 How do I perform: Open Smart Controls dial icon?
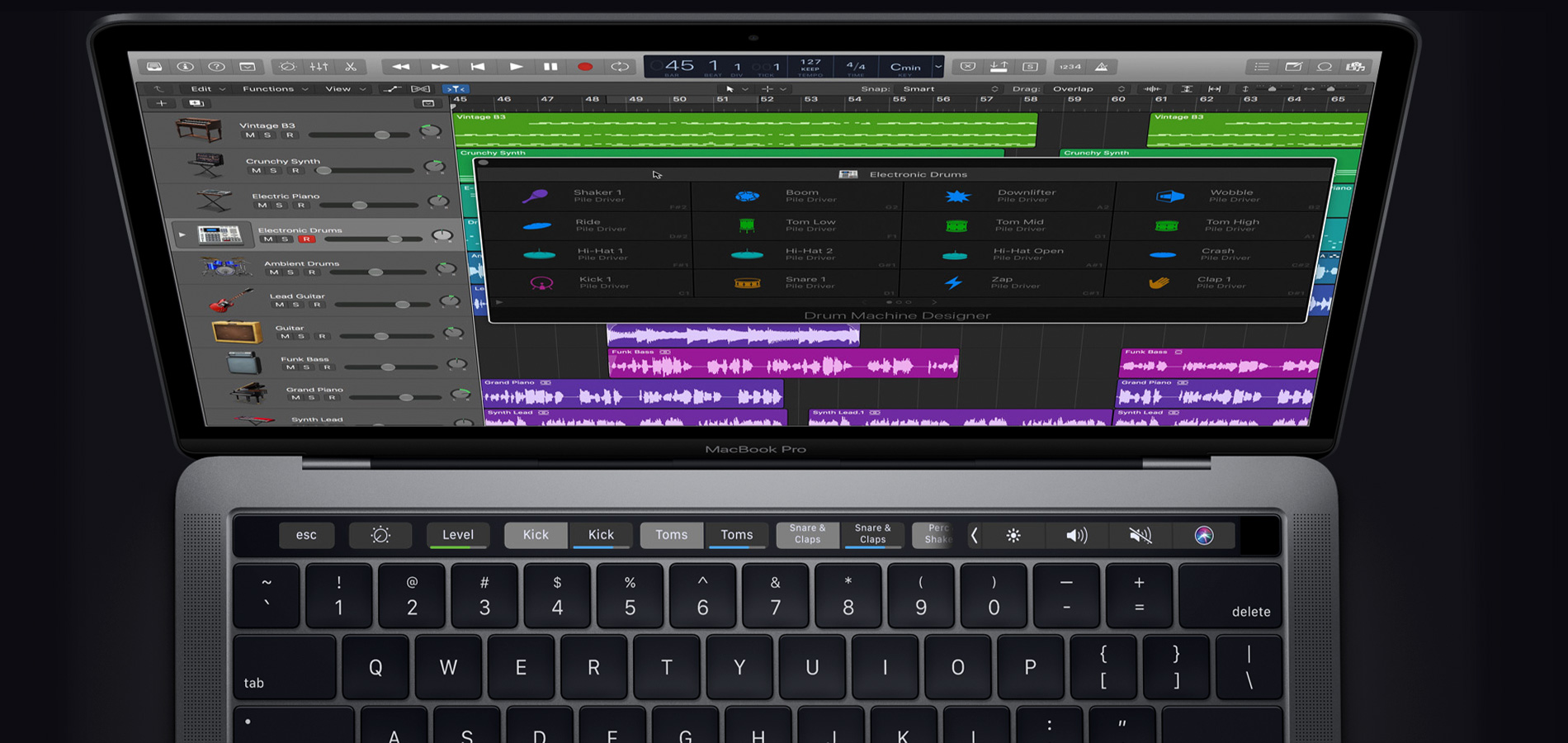[288, 67]
